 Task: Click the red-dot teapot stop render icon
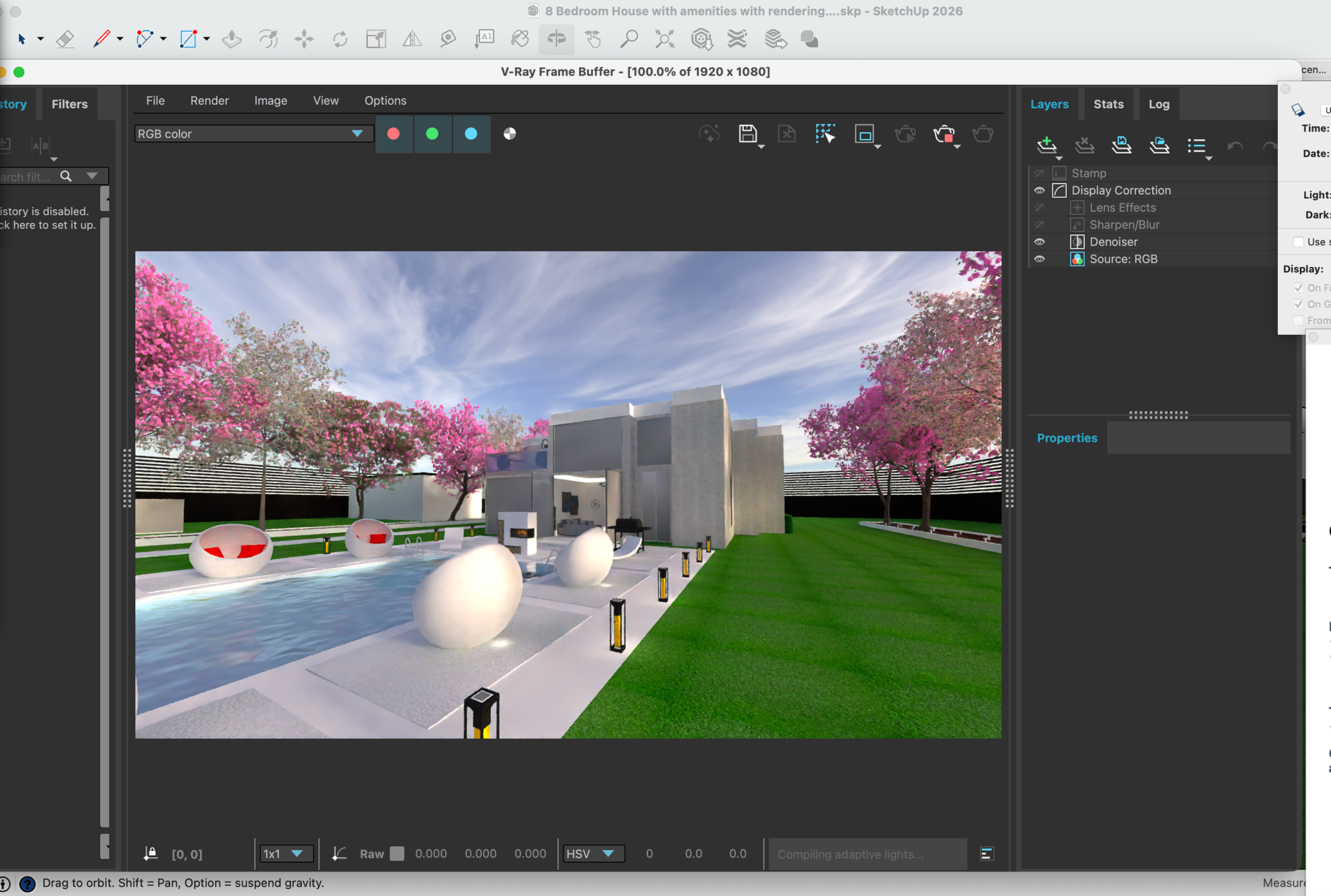coord(944,134)
